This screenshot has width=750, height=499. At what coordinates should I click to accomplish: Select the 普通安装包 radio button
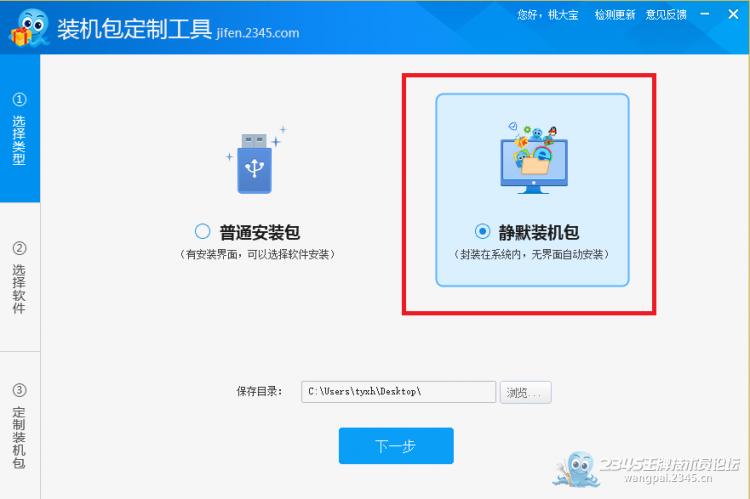(202, 232)
